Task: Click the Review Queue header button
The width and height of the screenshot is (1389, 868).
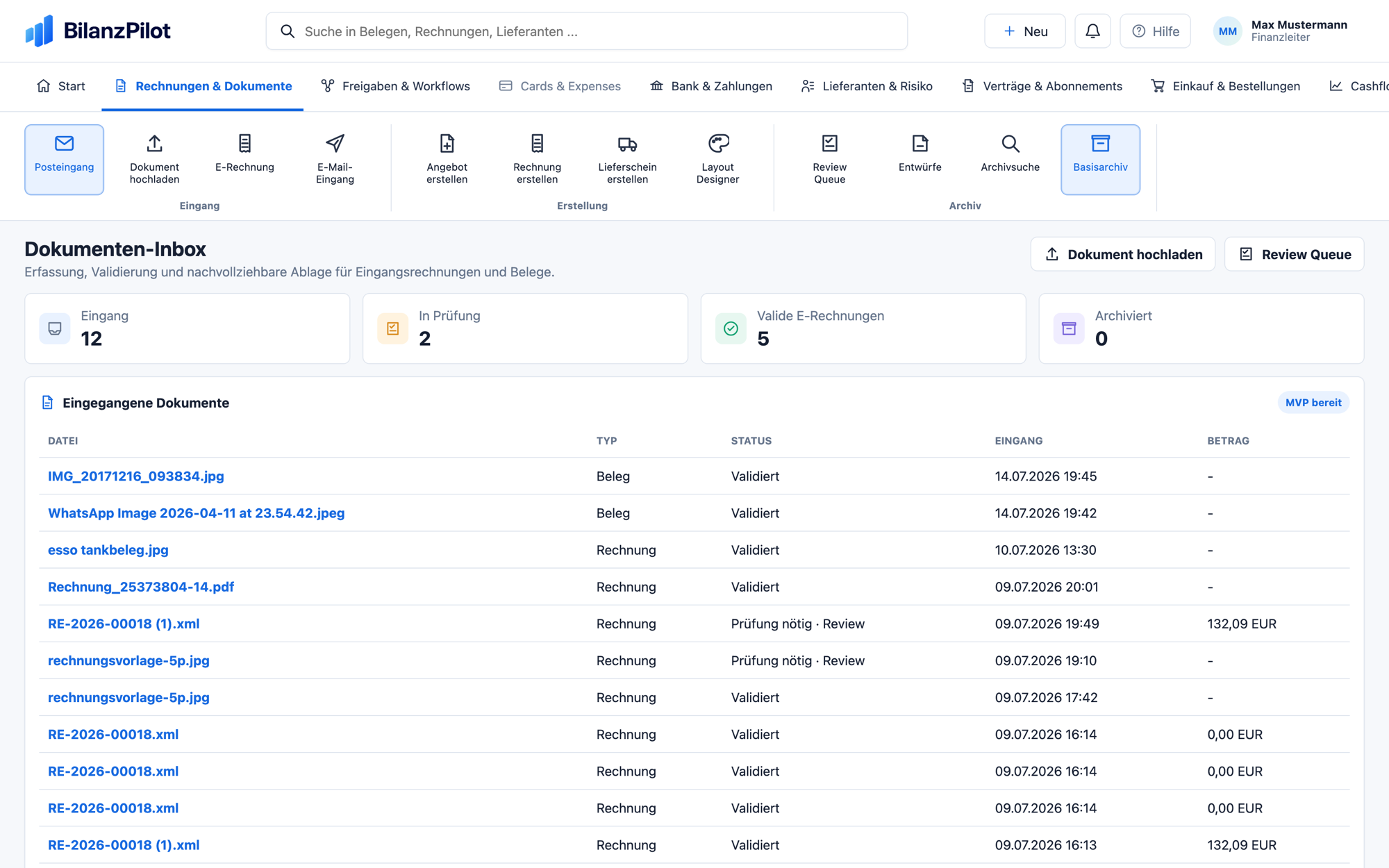Action: click(1295, 254)
